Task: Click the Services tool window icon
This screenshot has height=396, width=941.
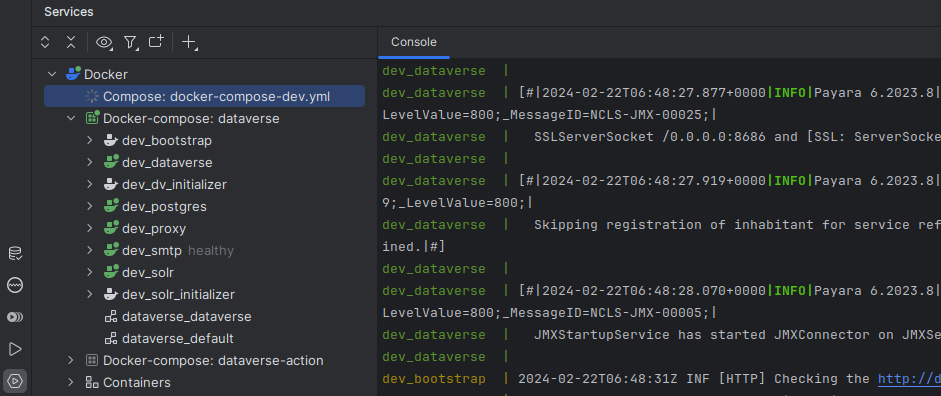Action: 15,380
